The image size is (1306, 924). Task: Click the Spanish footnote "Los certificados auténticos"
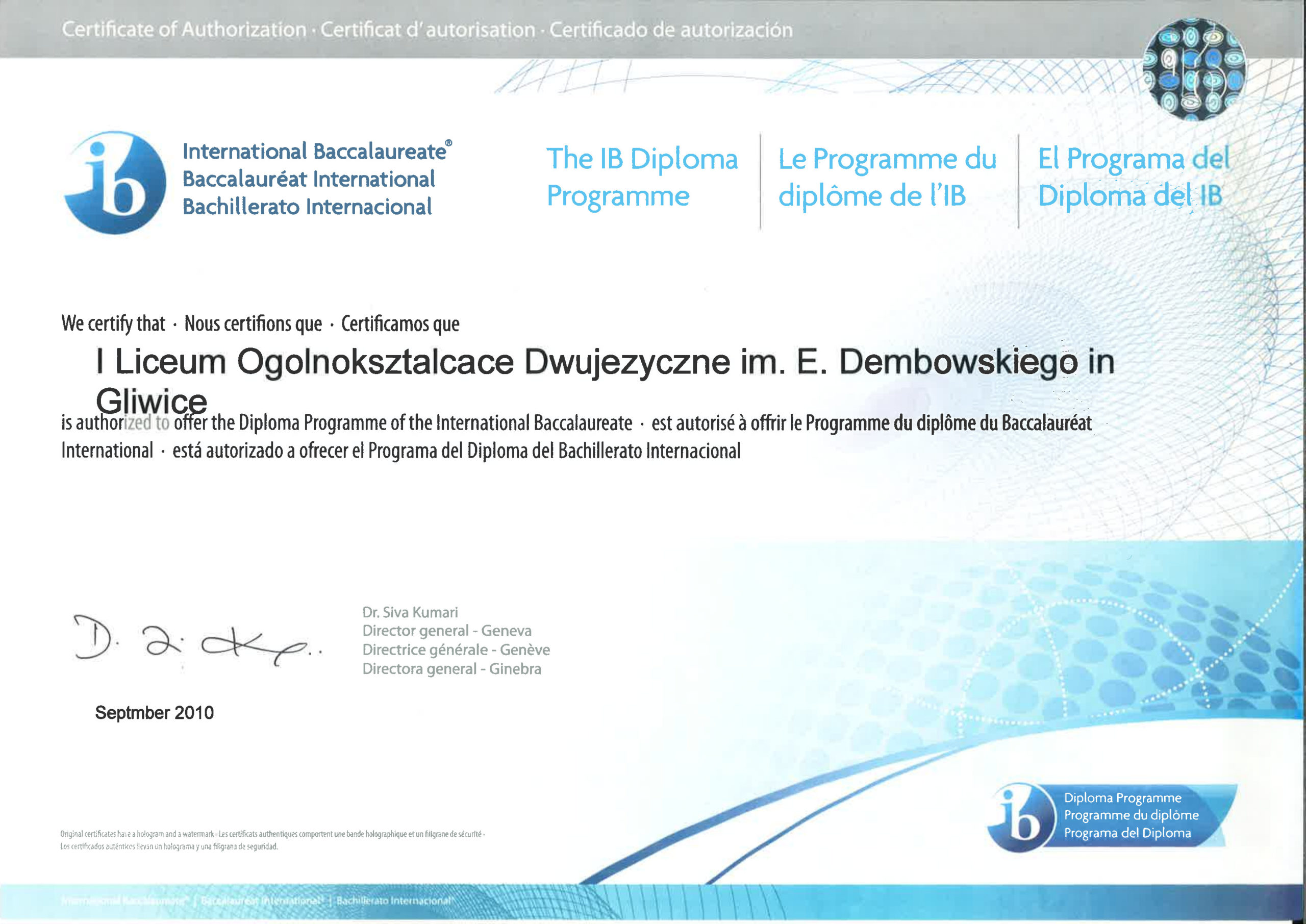click(x=169, y=846)
